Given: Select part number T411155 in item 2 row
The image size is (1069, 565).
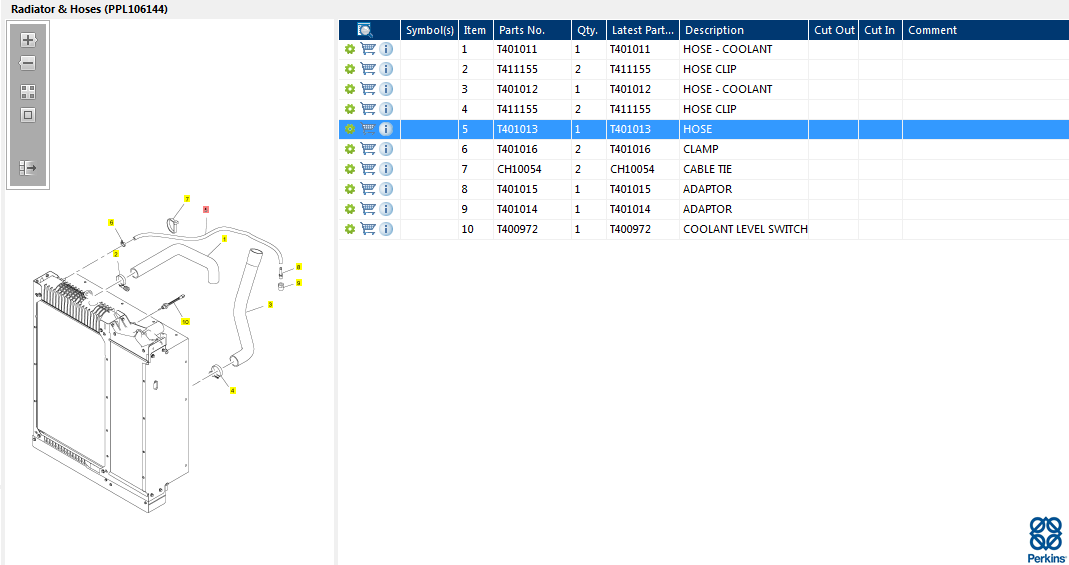Looking at the screenshot, I should [x=517, y=69].
